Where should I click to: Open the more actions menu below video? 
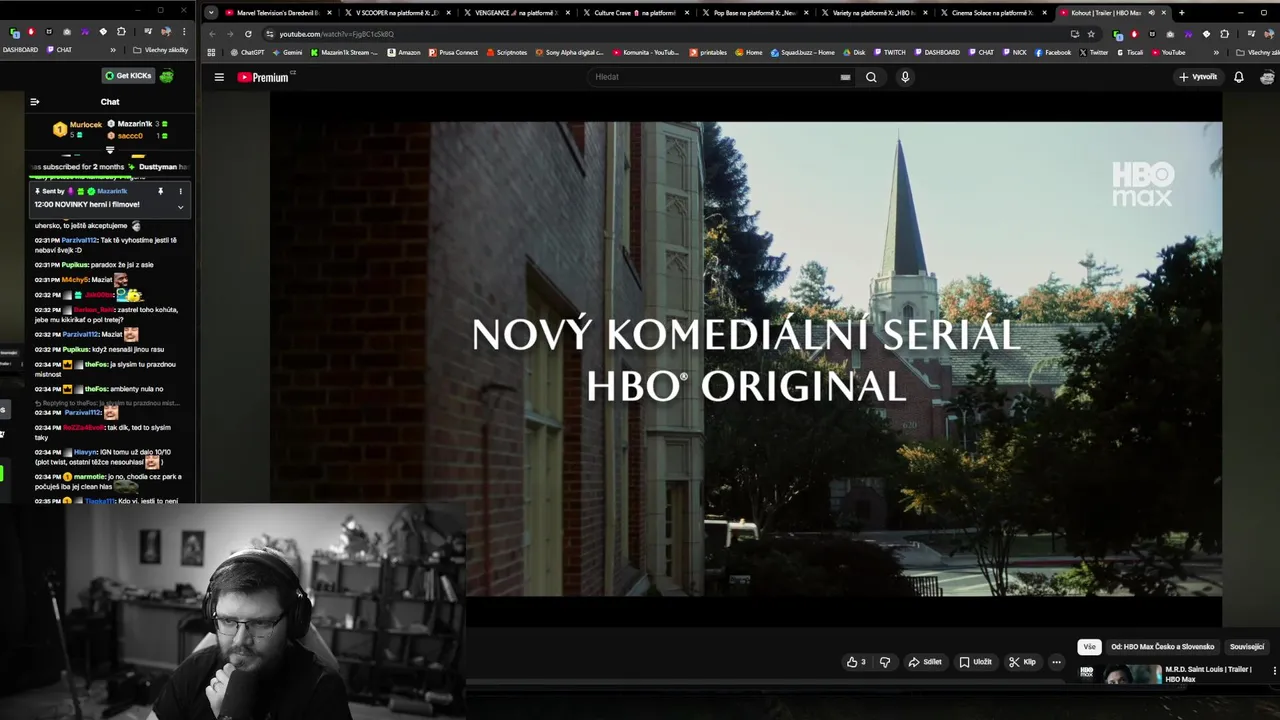[1056, 662]
